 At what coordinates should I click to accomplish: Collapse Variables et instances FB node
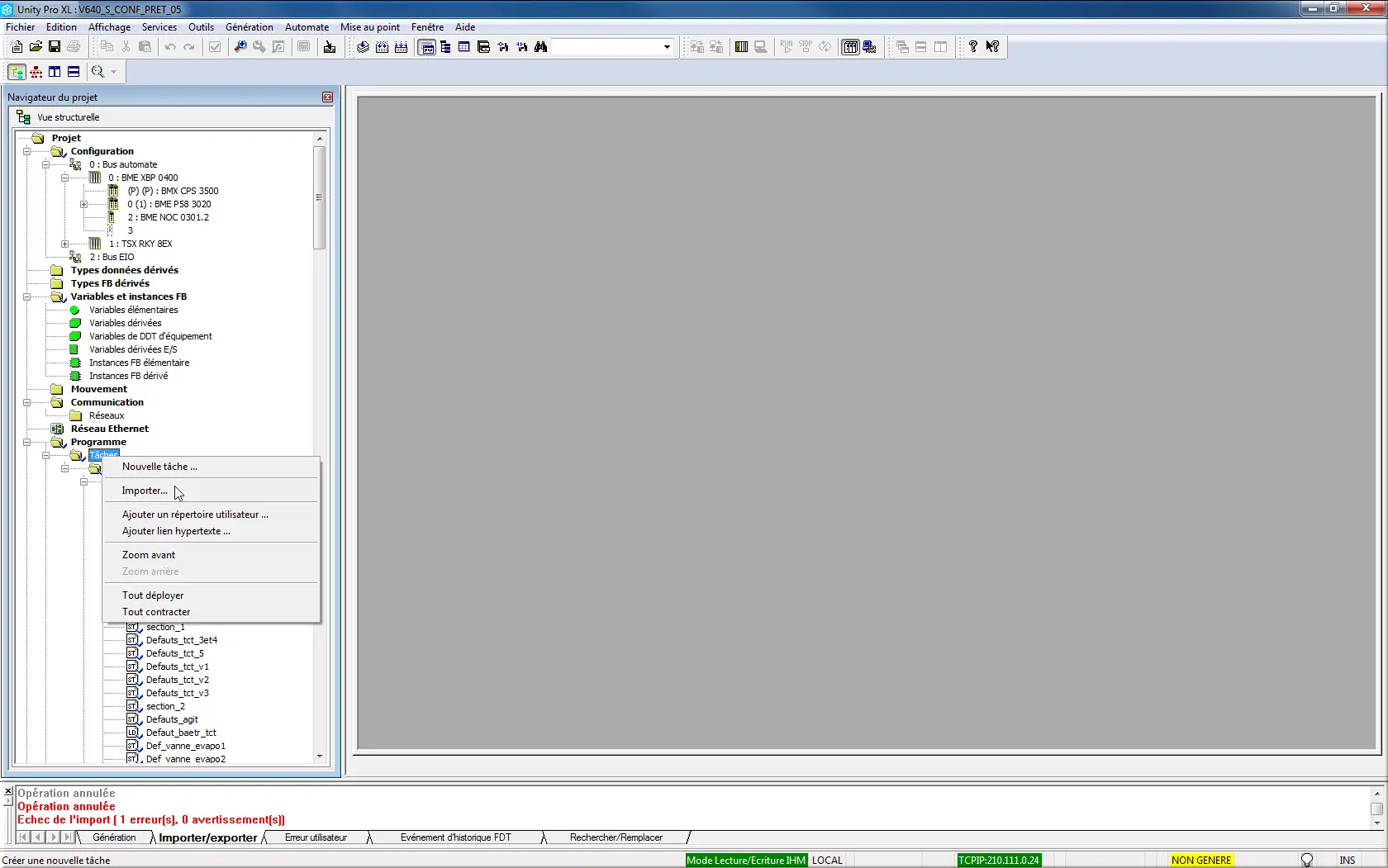(x=27, y=296)
